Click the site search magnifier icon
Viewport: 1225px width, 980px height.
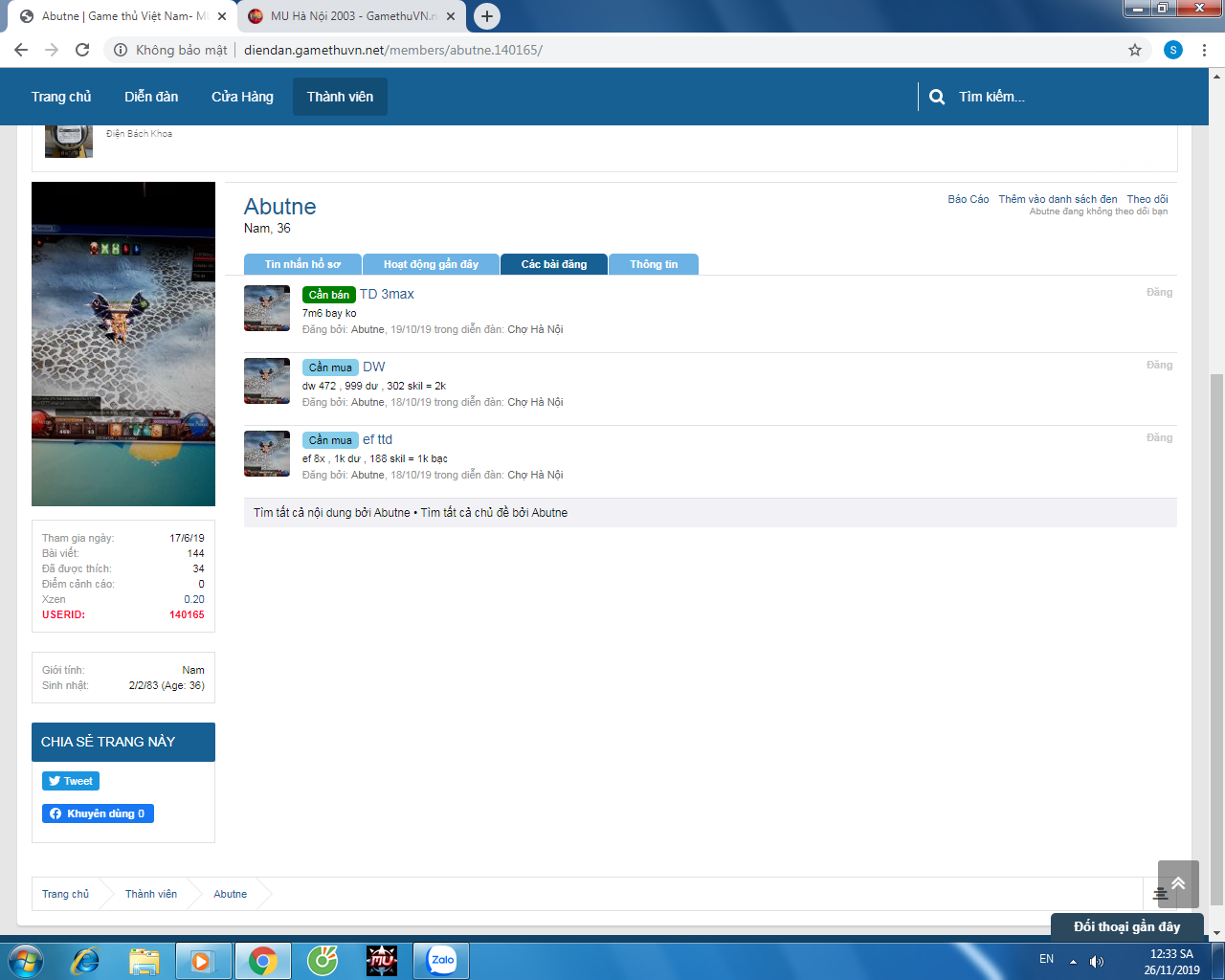tap(937, 97)
